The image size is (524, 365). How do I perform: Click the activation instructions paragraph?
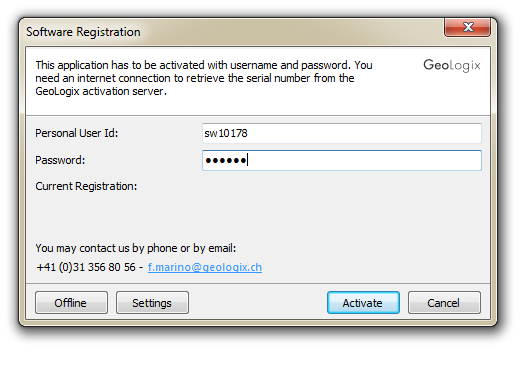[x=204, y=78]
